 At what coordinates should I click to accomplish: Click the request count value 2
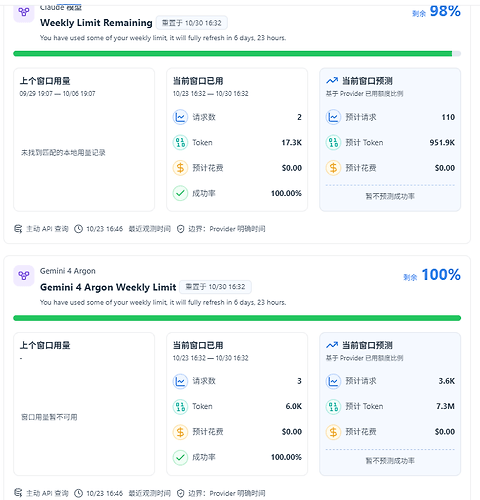299,117
